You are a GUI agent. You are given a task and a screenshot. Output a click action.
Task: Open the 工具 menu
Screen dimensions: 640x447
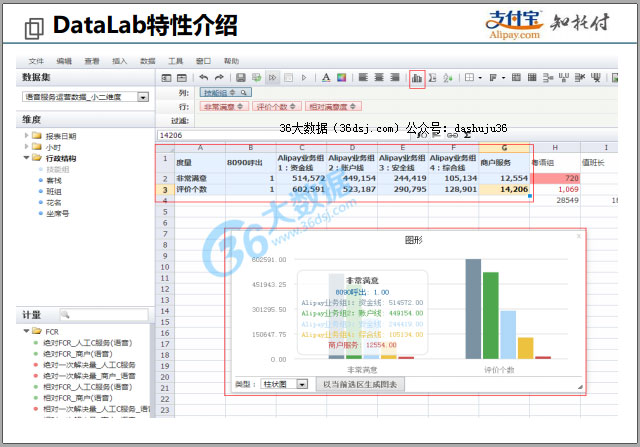[x=176, y=61]
